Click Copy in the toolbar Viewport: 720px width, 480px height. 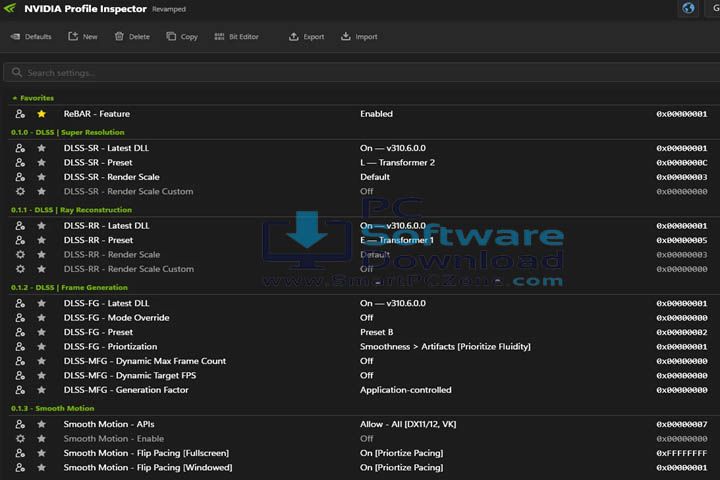[182, 37]
